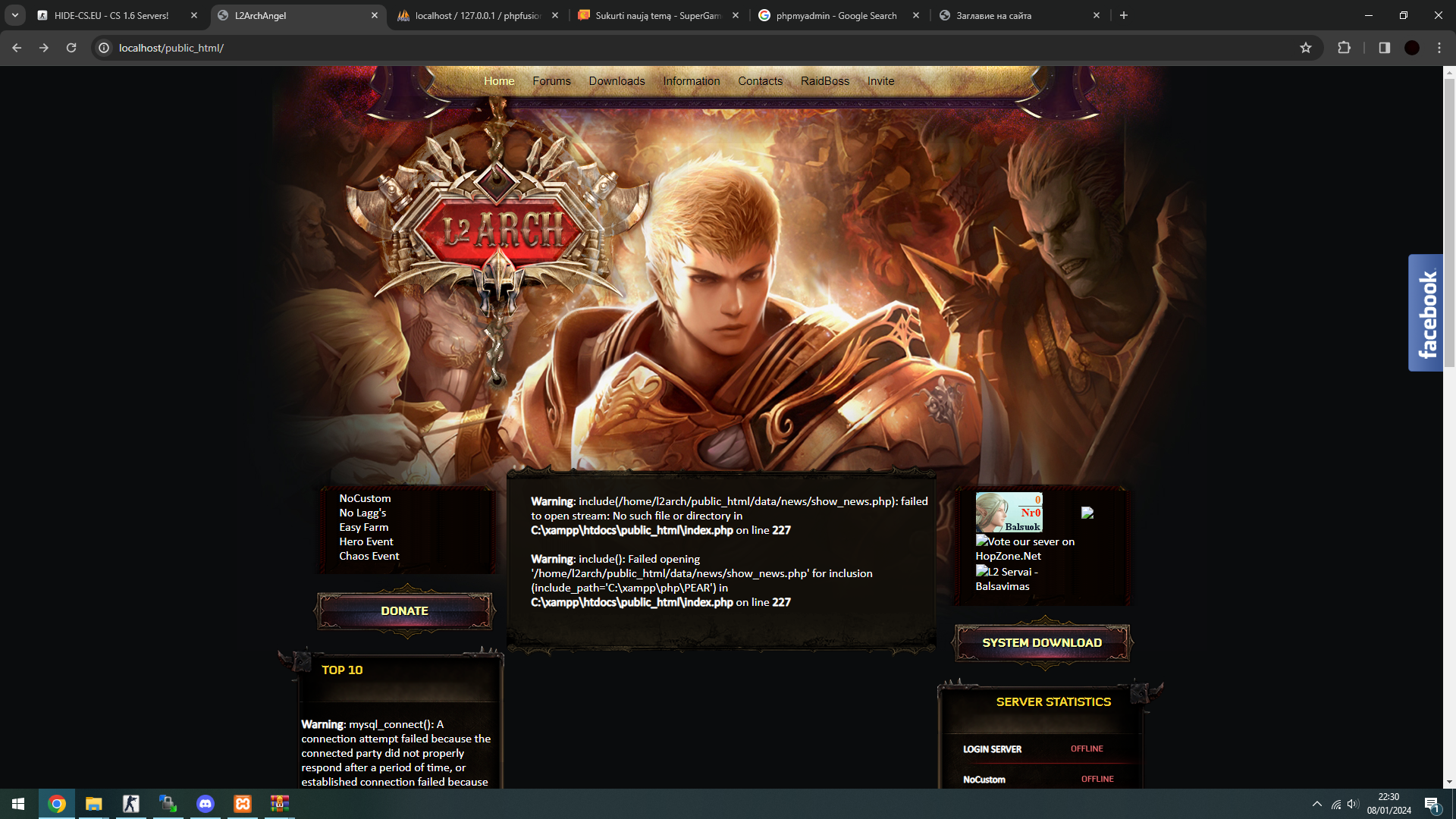
Task: View site information icon in address bar
Action: [104, 48]
